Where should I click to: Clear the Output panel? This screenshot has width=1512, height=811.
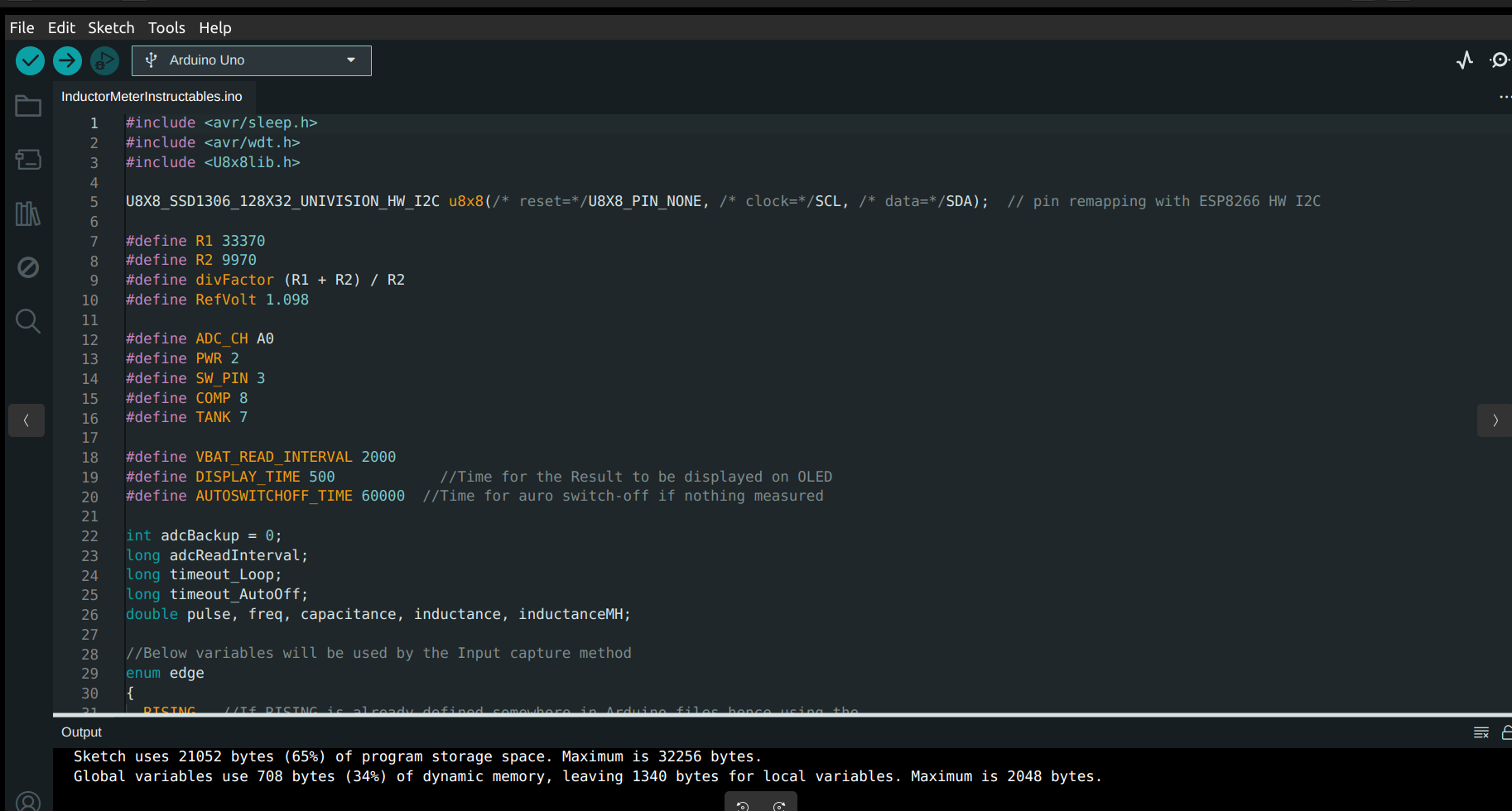point(1481,732)
